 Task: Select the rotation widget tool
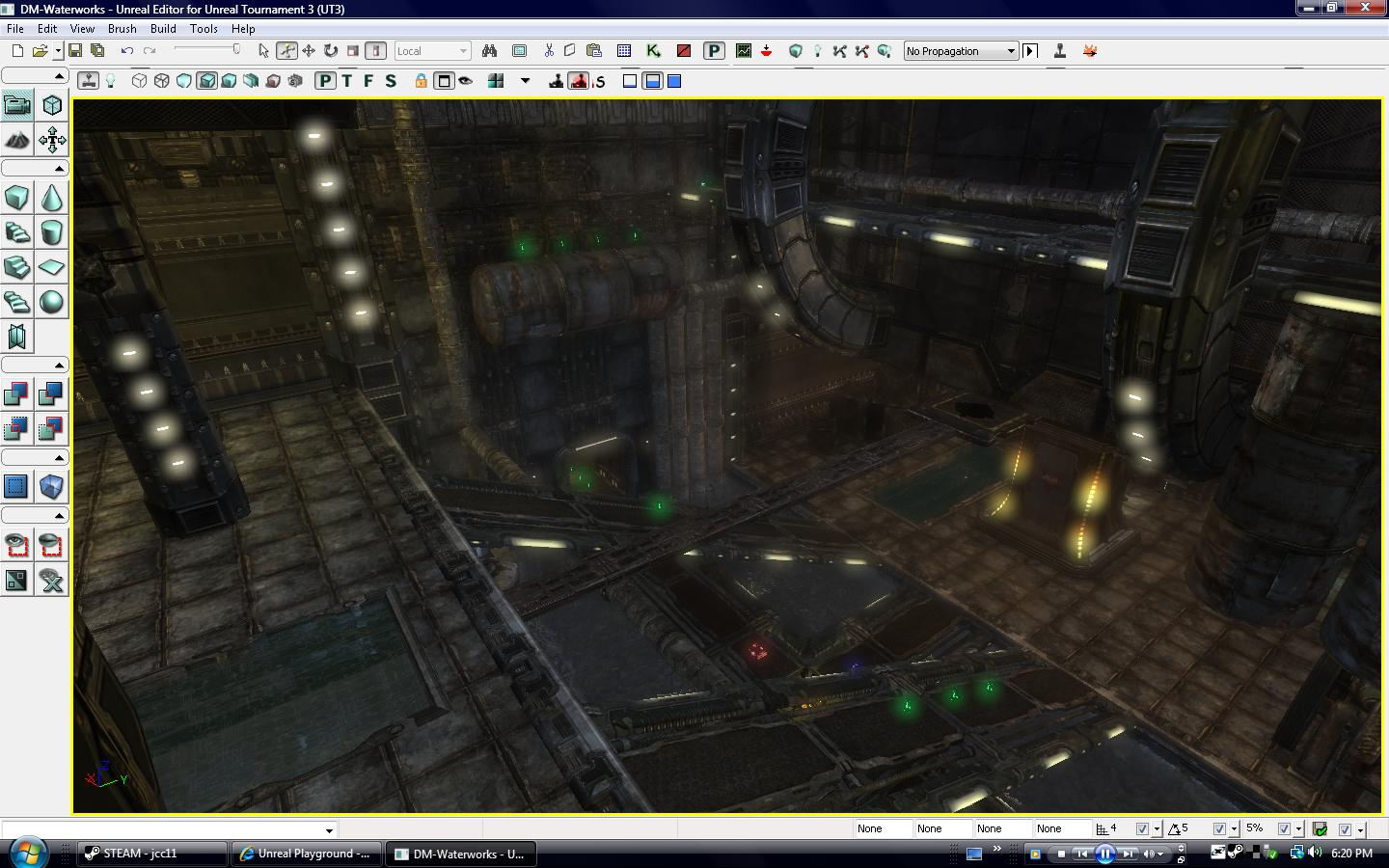[x=332, y=50]
